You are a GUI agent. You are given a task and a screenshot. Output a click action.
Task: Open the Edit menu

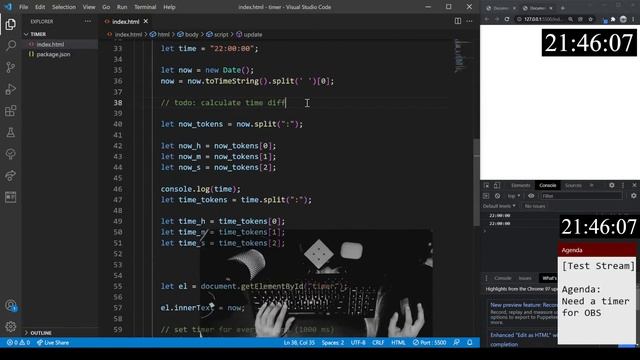point(40,7)
